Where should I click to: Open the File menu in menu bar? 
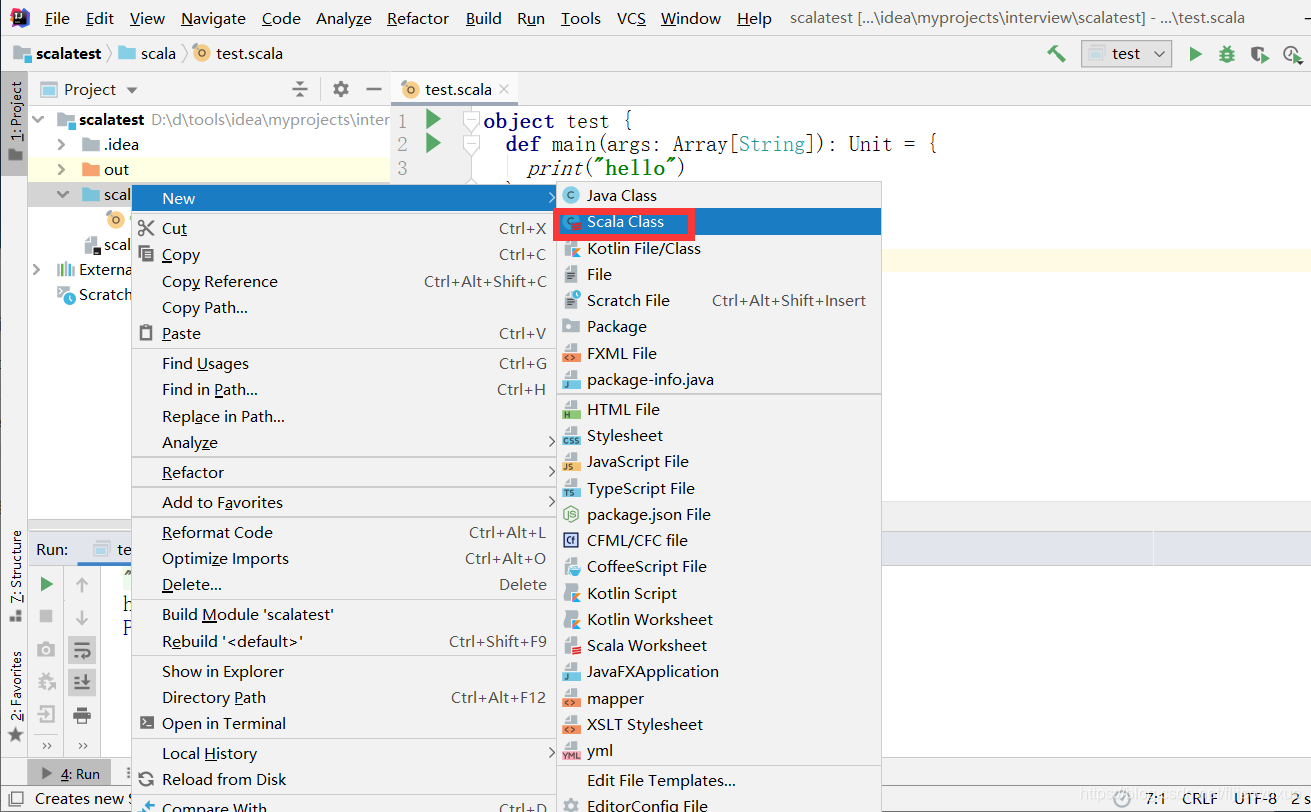click(57, 18)
